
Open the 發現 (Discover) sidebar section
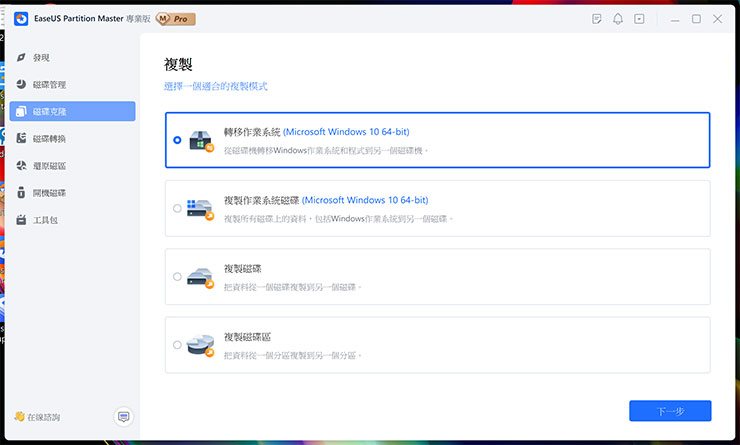point(42,58)
